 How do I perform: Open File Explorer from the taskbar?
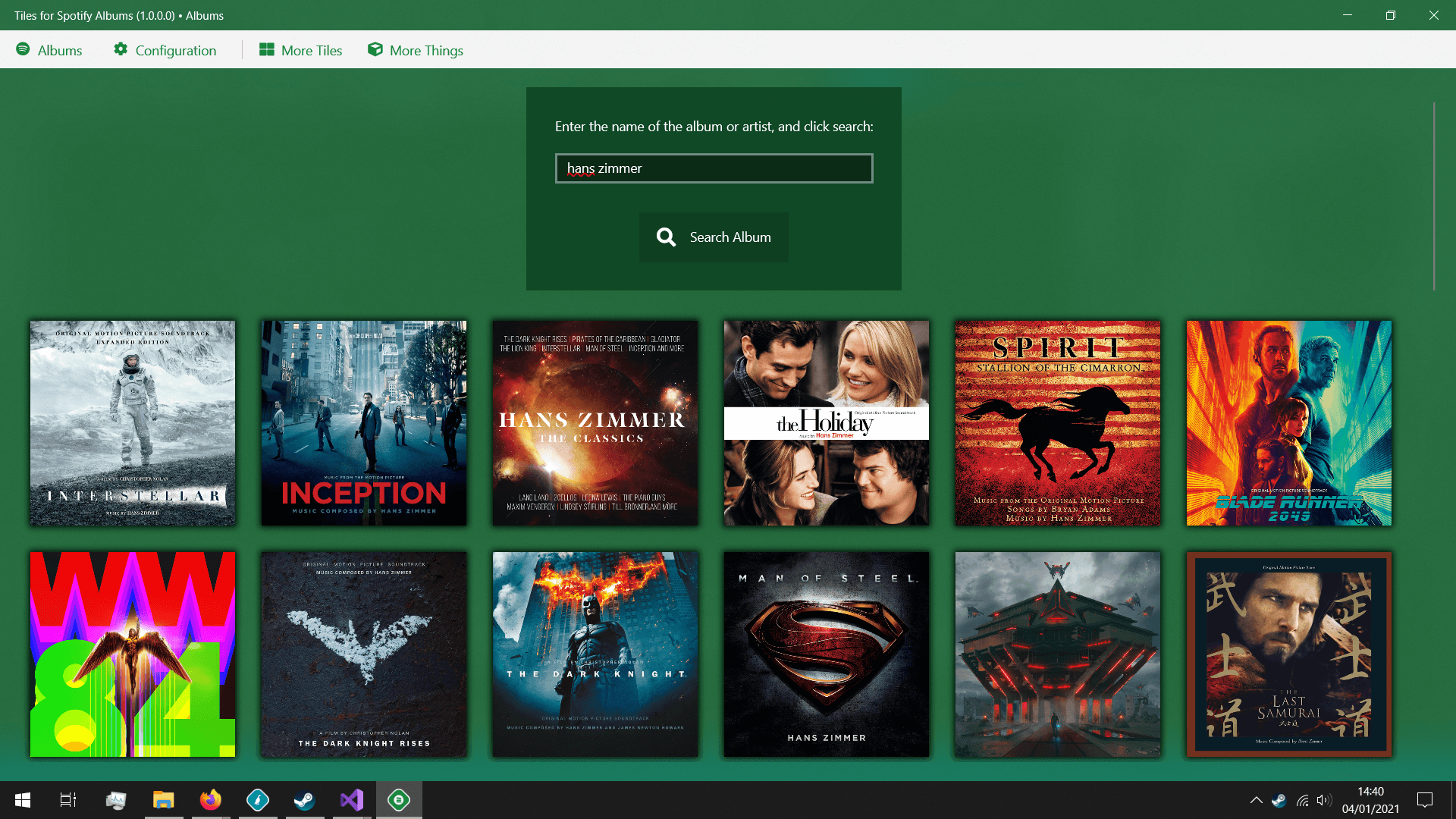[x=164, y=799]
